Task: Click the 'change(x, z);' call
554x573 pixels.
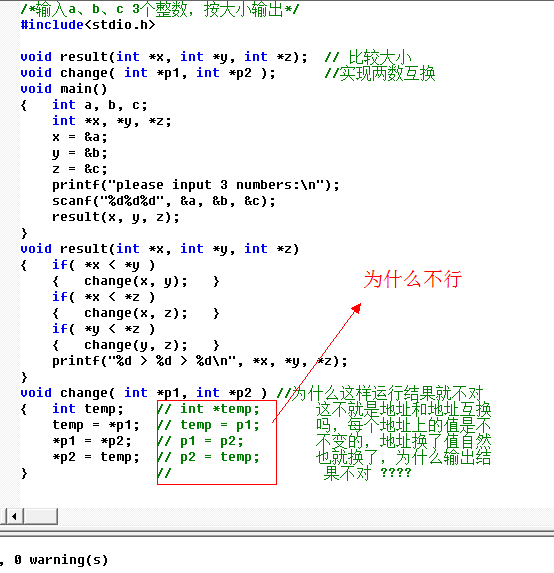Action: tap(136, 313)
